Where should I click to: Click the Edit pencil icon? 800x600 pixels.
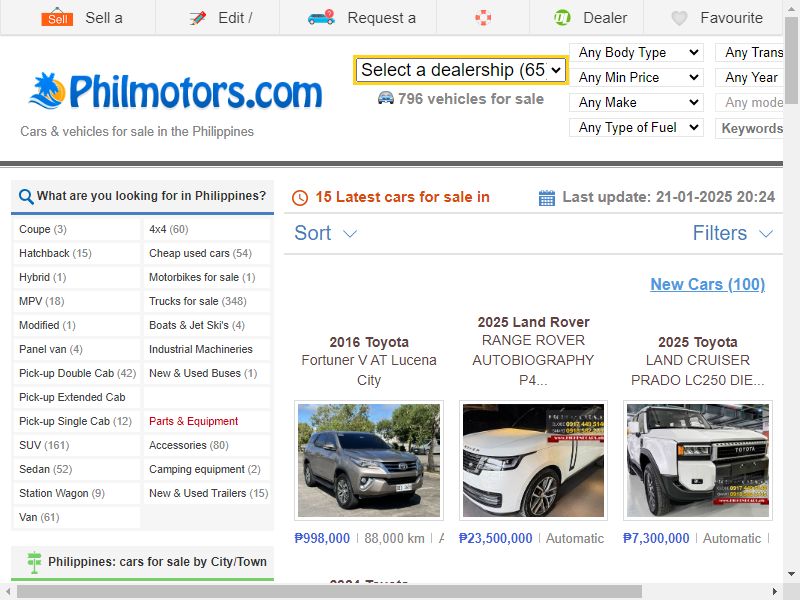point(197,18)
